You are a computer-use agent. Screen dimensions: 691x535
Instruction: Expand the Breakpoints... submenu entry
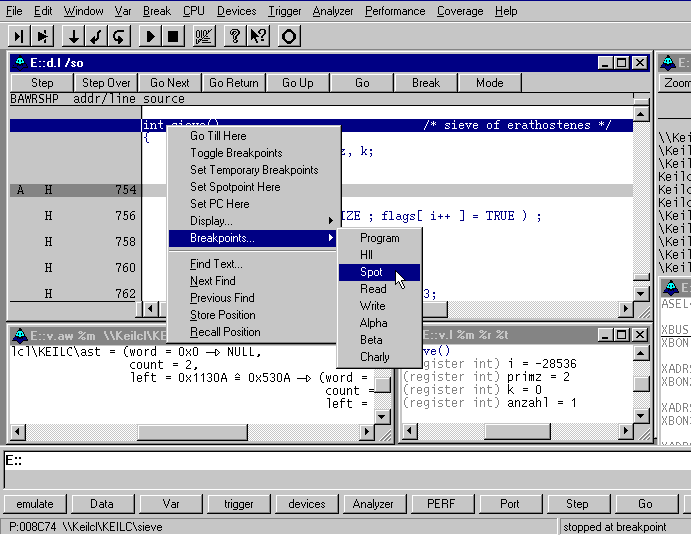click(253, 238)
